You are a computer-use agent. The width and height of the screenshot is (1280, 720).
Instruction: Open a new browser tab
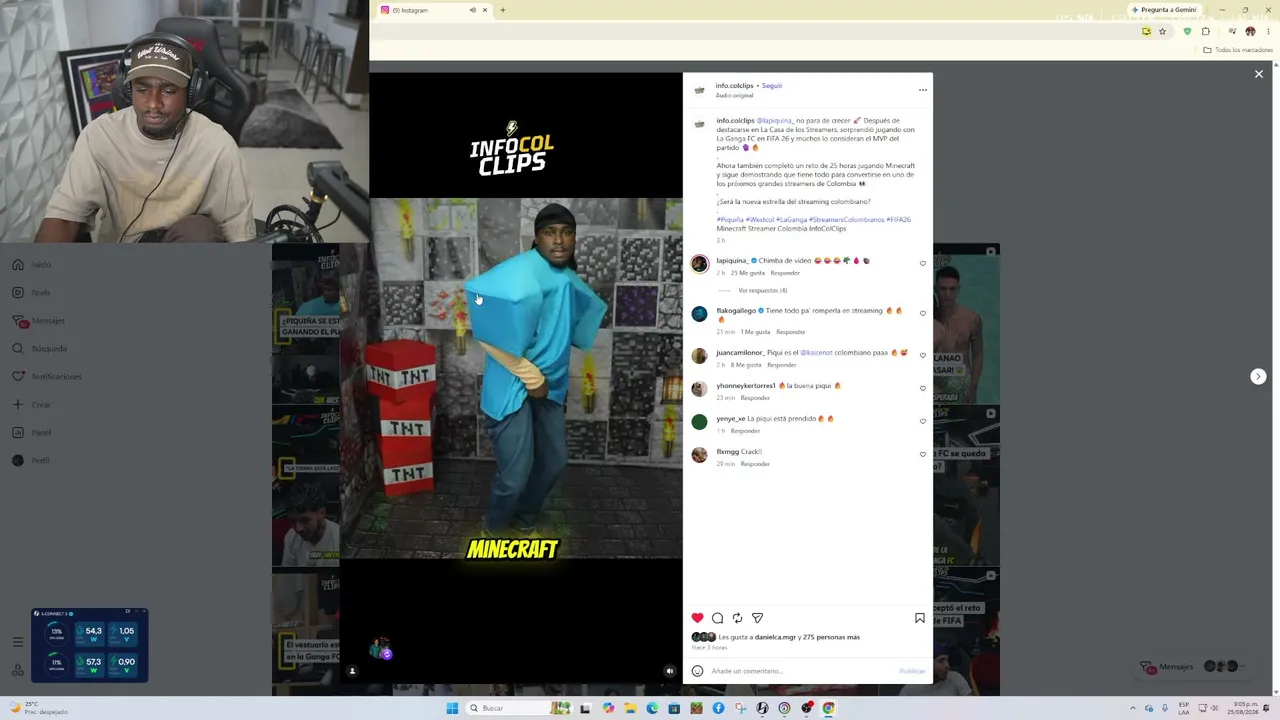coord(503,10)
